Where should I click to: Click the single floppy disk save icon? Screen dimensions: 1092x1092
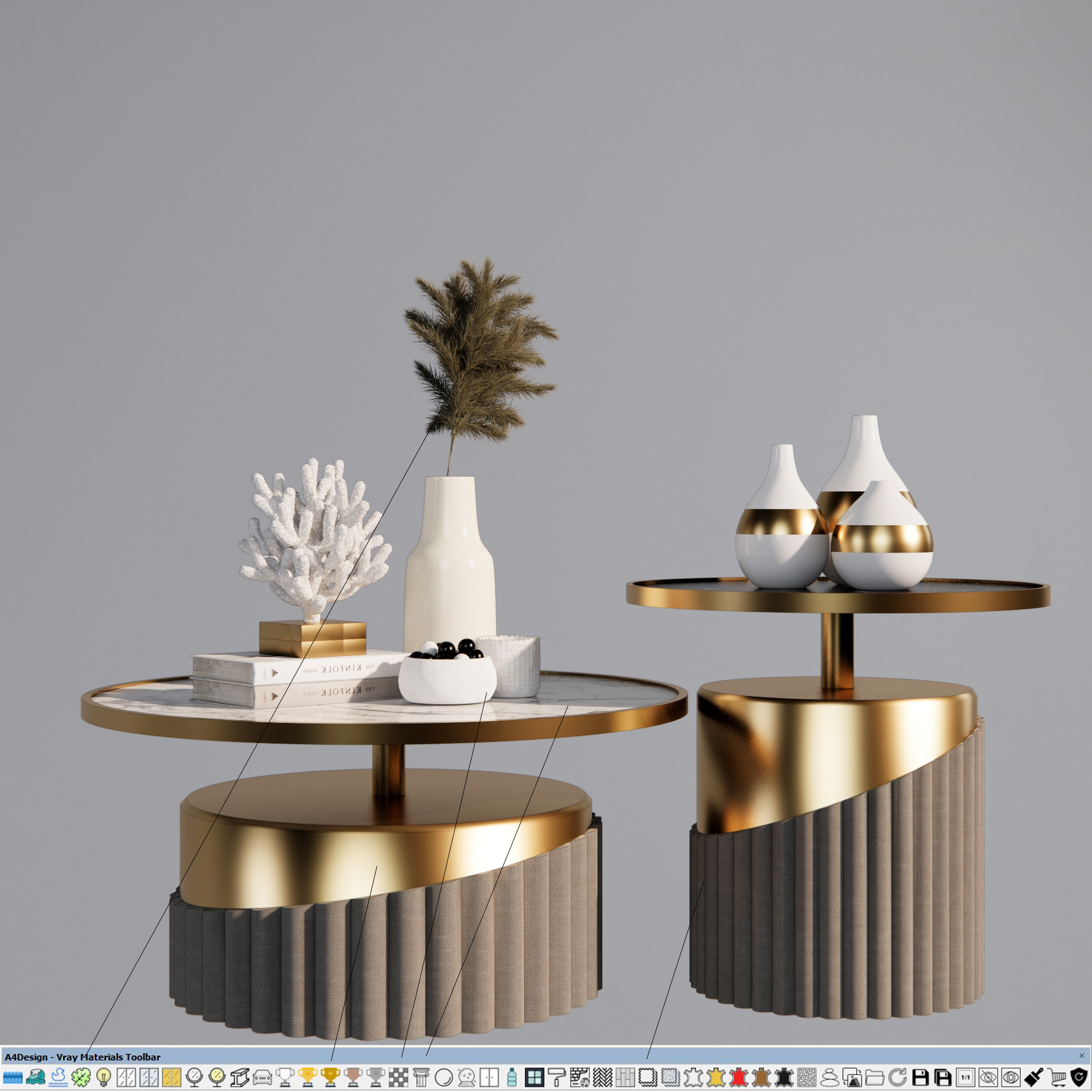(x=921, y=1077)
